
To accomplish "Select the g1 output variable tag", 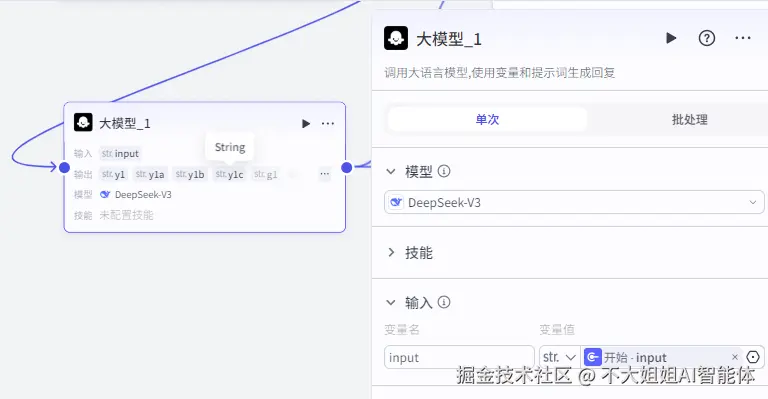I will (x=266, y=174).
